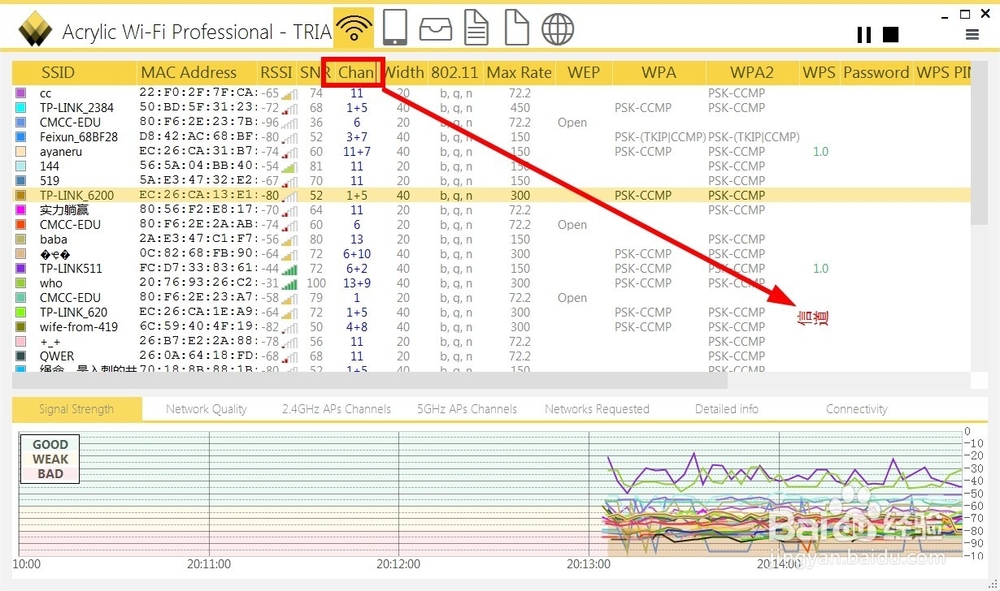This screenshot has height=591, width=1000.
Task: Click the color swatch for TP-LINK511
Action: click(20, 268)
